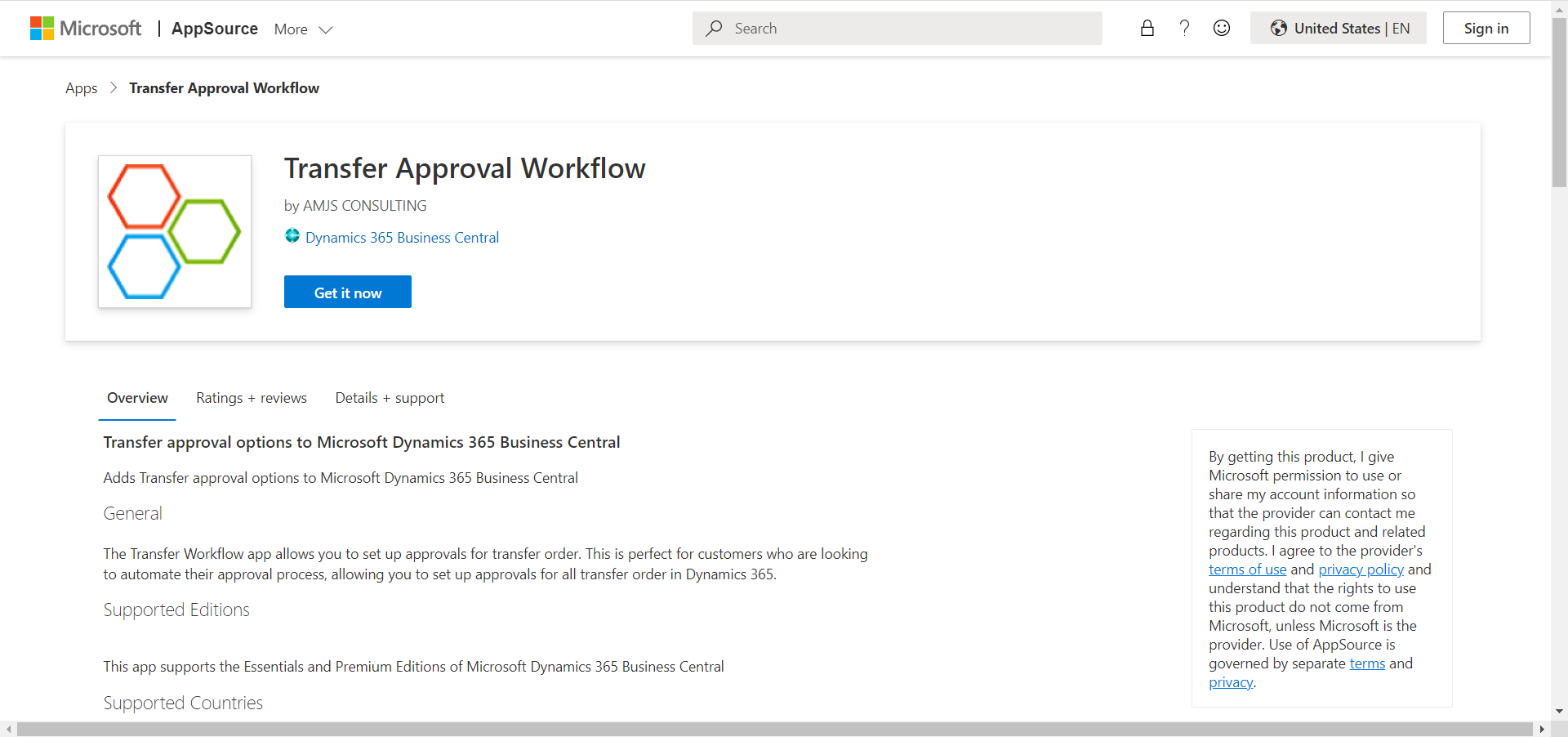
Task: Click the 'by AMJS CONSULTING' publisher text
Action: [x=355, y=206]
